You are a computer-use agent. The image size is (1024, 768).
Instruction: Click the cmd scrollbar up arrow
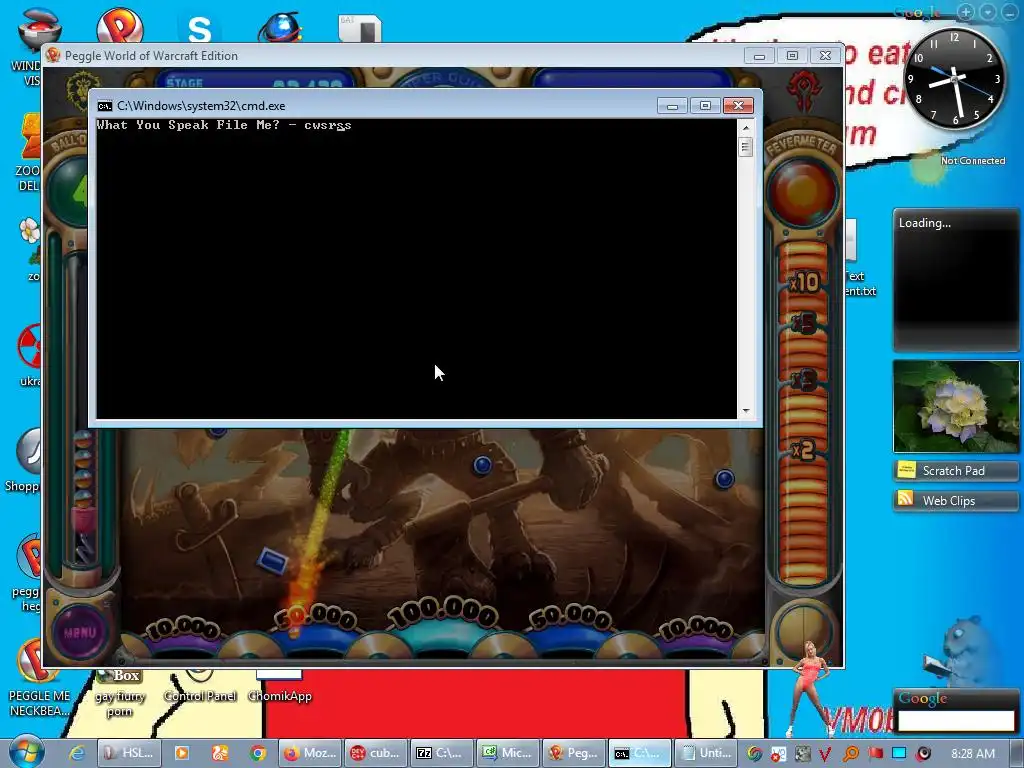(745, 127)
